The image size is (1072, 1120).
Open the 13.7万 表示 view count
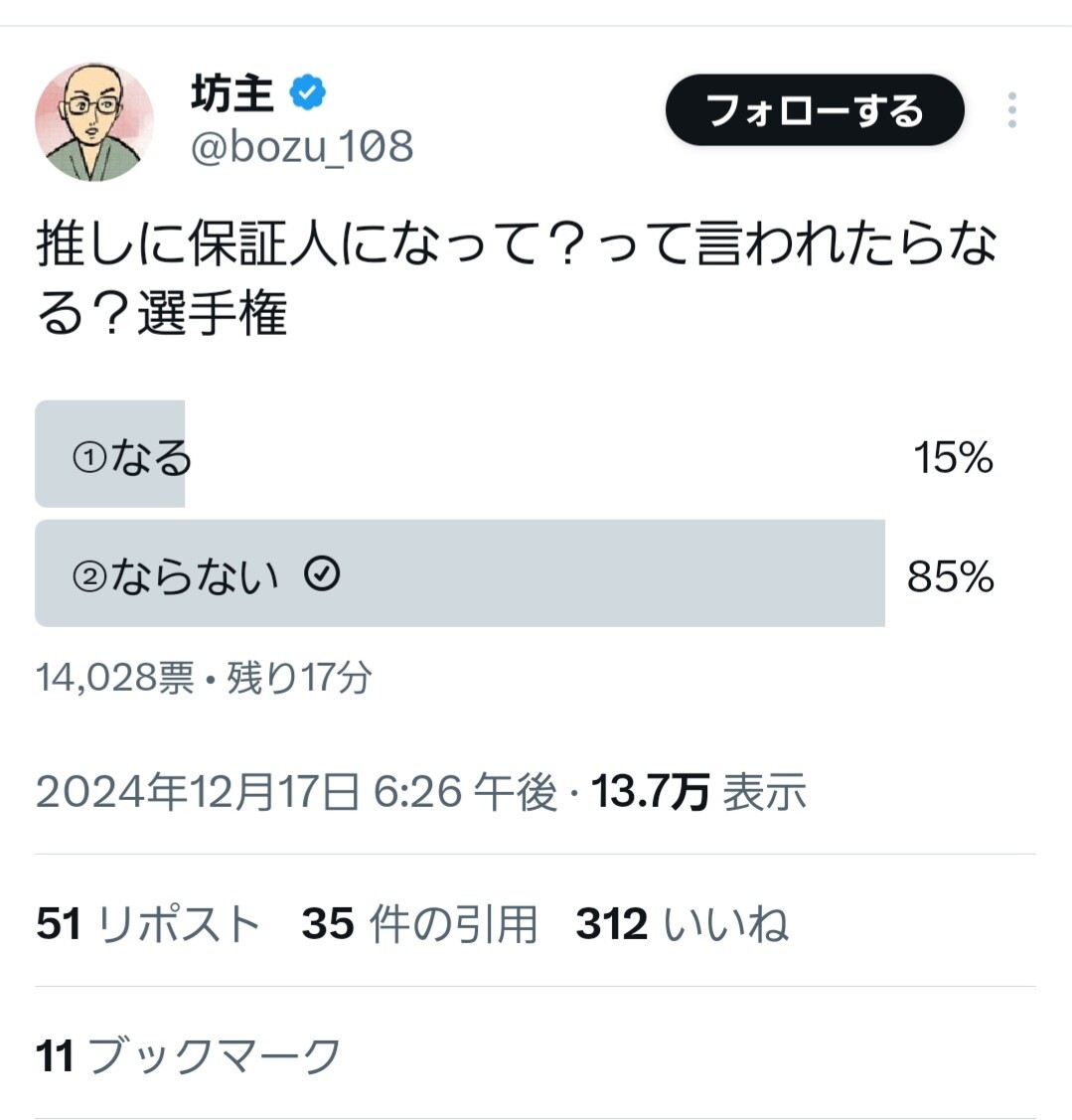tap(698, 792)
